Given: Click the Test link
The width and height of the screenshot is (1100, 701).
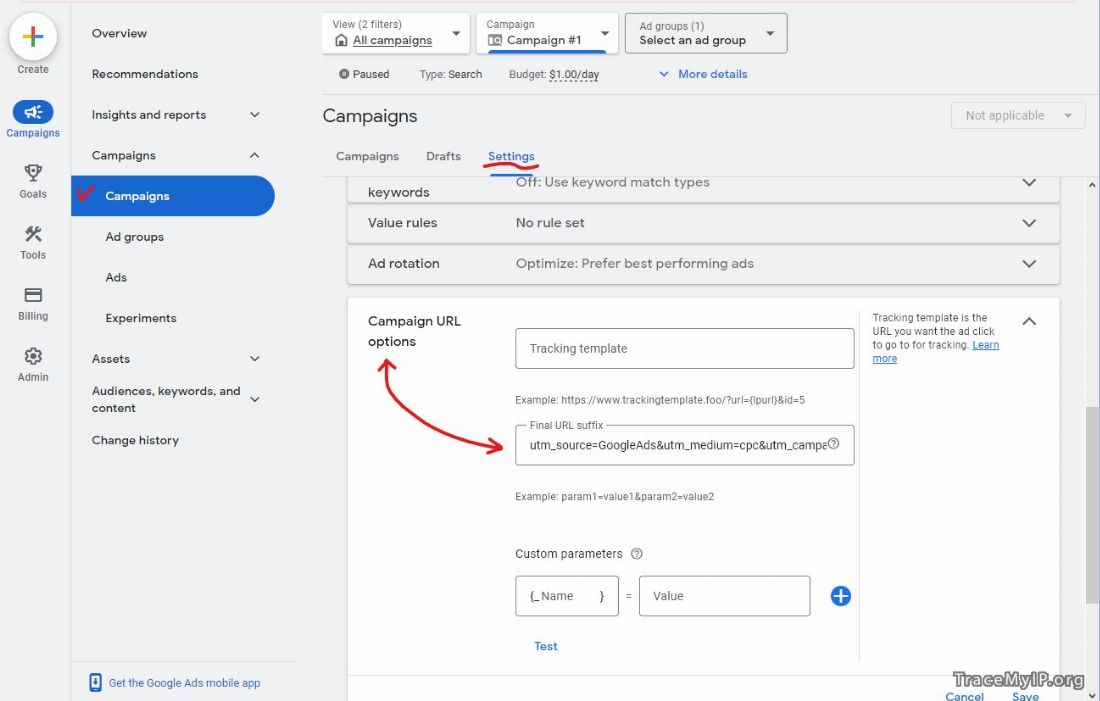Looking at the screenshot, I should pyautogui.click(x=546, y=646).
